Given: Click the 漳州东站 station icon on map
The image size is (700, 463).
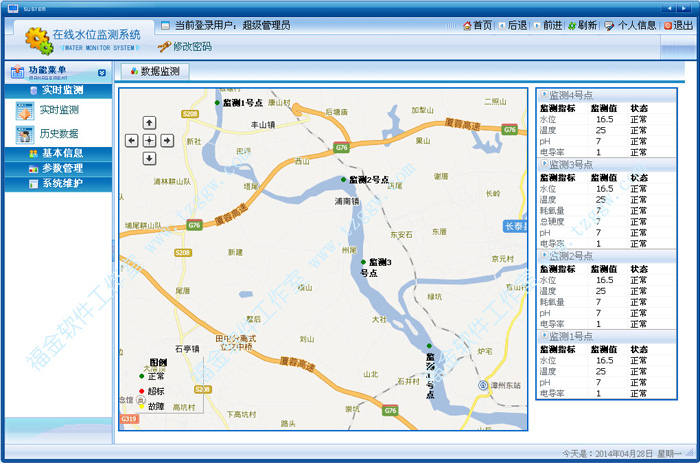Looking at the screenshot, I should pos(483,385).
